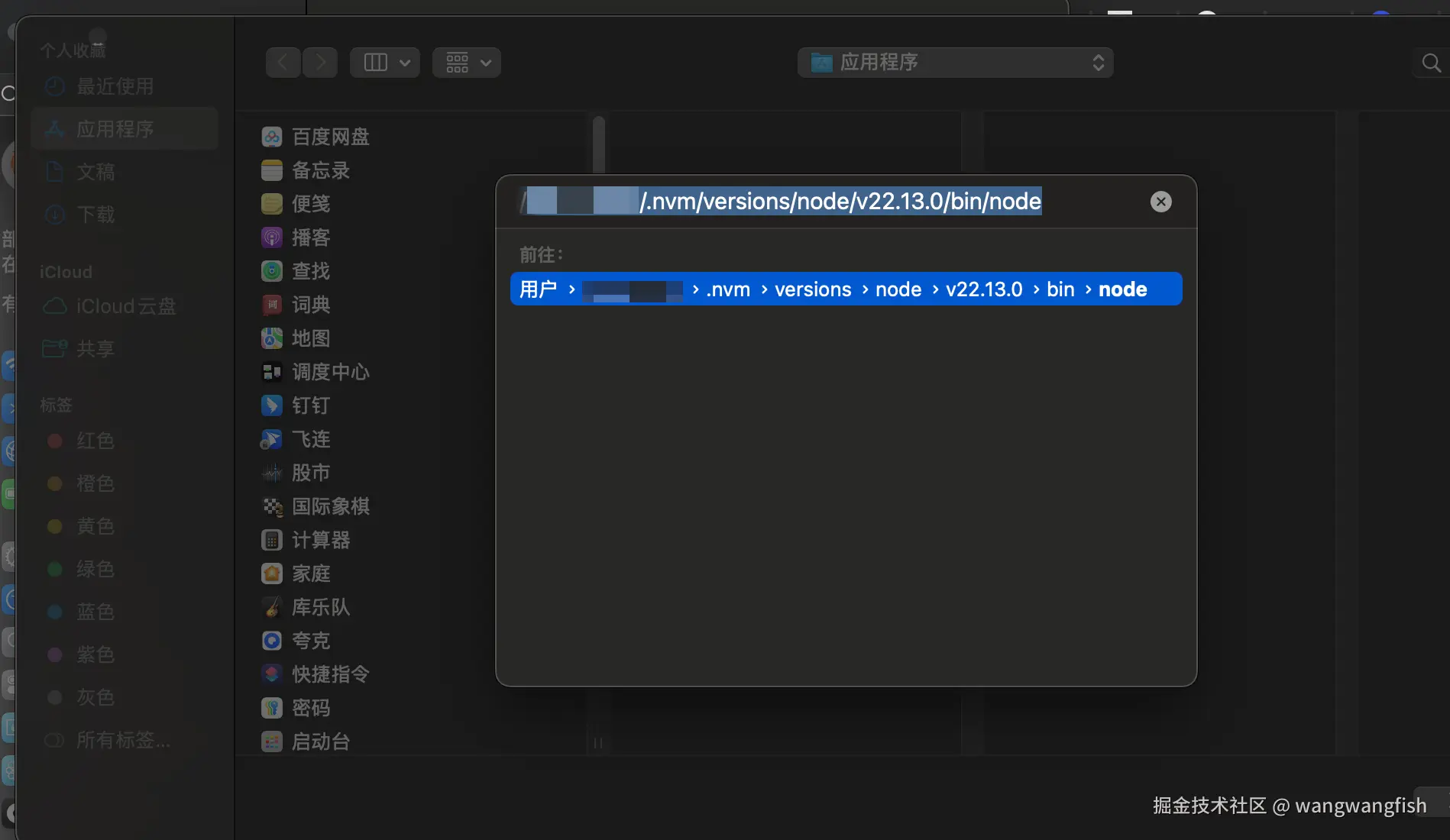Click the 词典 Dictionary icon
Screen dimensions: 1450x840
(272, 305)
